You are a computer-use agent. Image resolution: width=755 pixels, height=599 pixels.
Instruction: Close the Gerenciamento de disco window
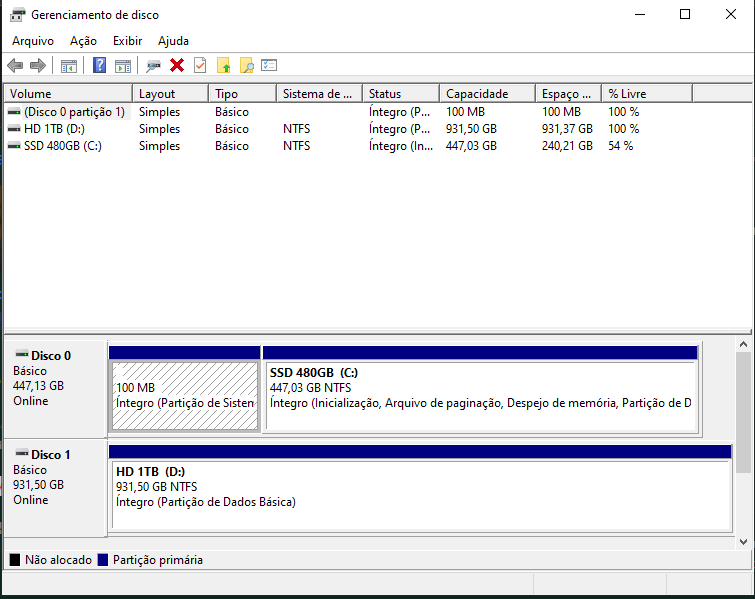tap(730, 14)
